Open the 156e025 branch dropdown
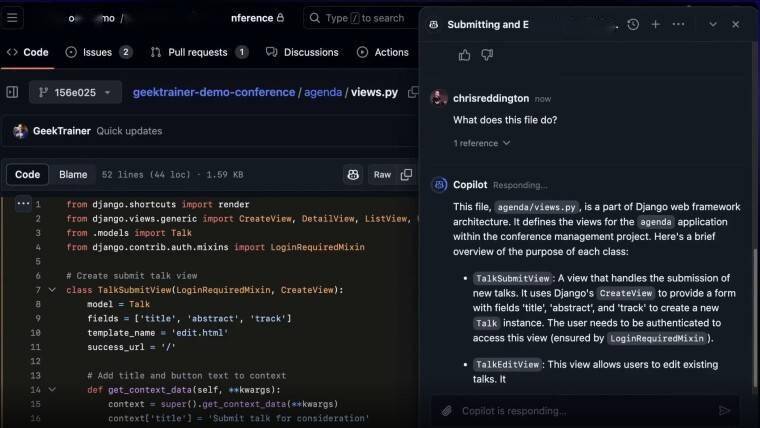This screenshot has height=428, width=760. coord(75,92)
